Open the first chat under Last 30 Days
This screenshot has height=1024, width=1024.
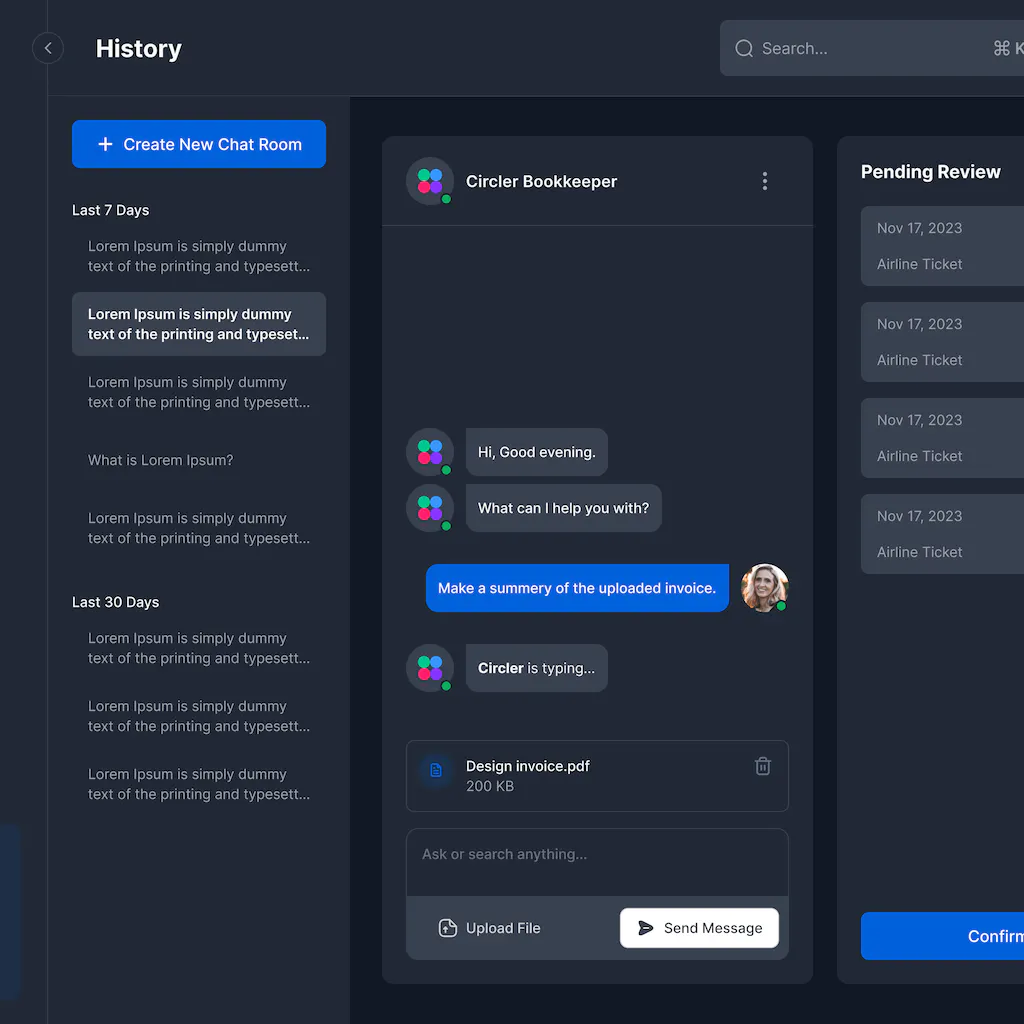click(198, 648)
